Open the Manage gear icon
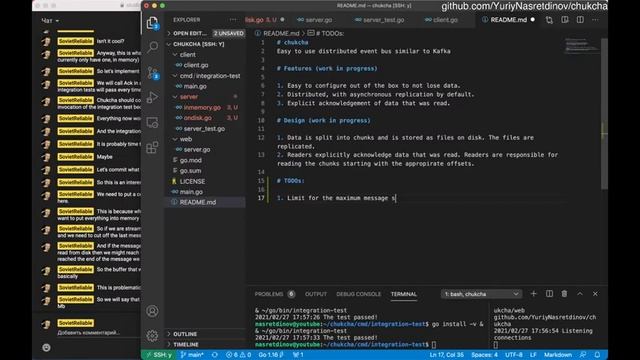This screenshot has height=360, width=640. click(152, 336)
